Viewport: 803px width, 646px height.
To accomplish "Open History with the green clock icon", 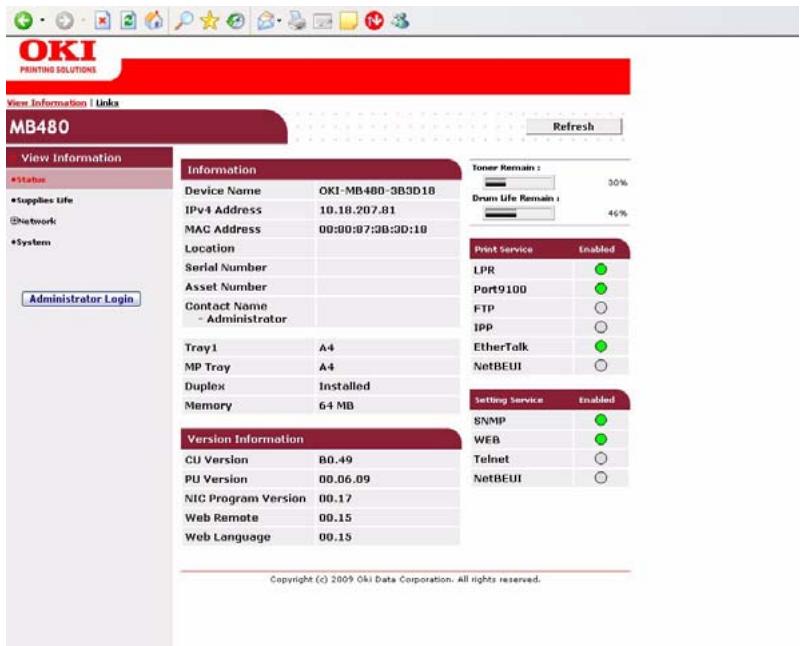I will (236, 20).
